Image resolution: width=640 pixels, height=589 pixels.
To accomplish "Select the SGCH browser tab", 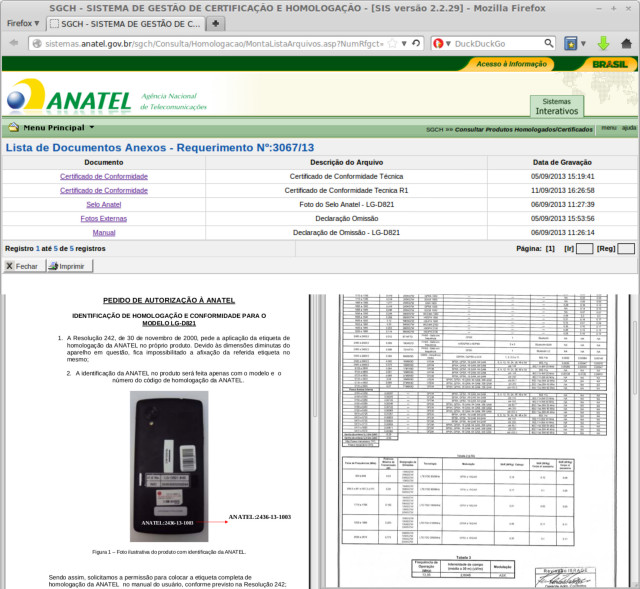I will 125,22.
